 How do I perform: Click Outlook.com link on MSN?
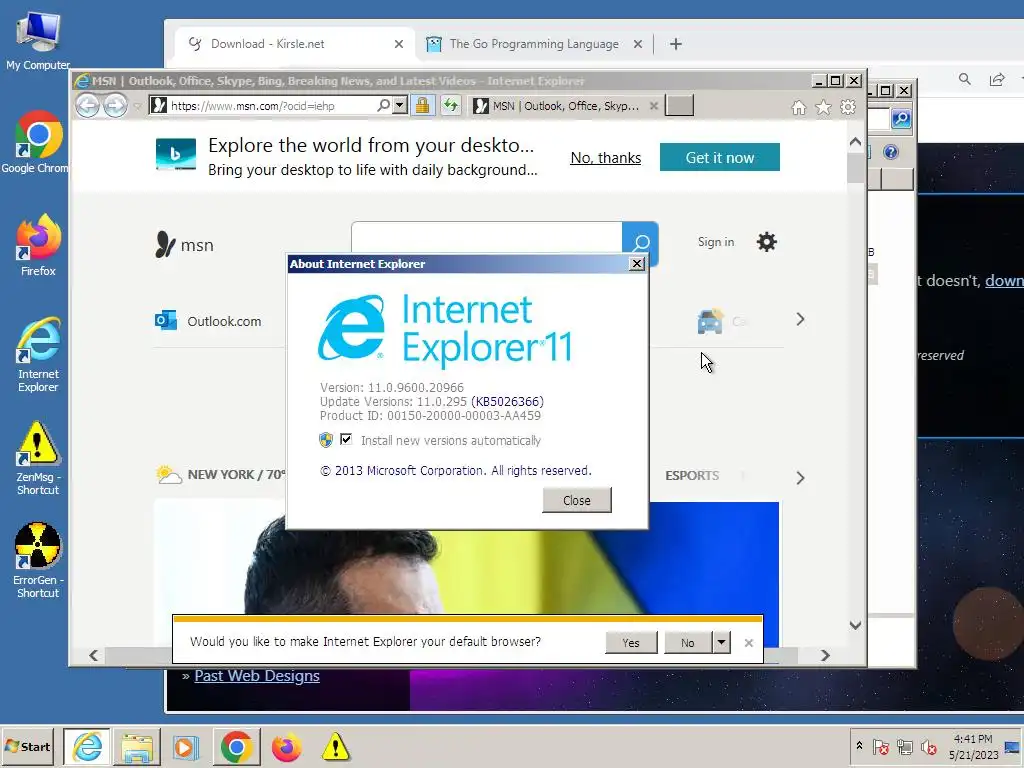tap(224, 321)
